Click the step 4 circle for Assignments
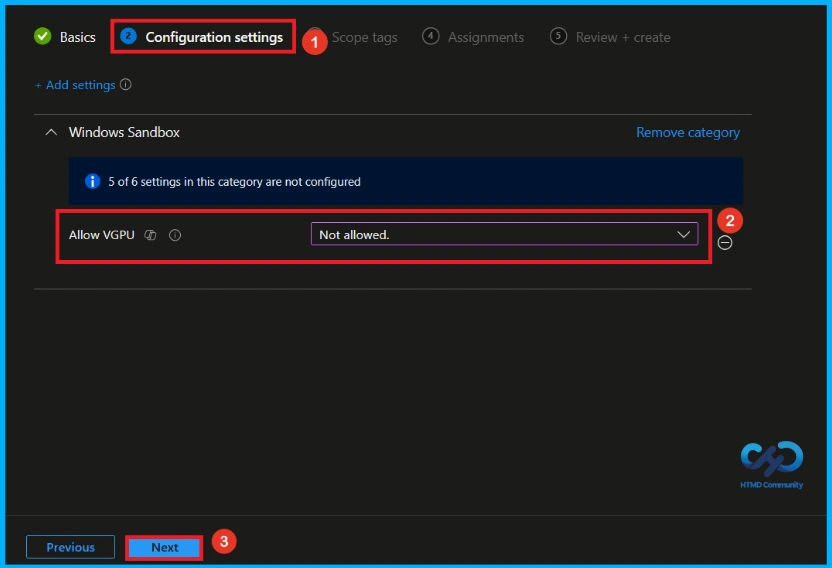 coord(430,36)
